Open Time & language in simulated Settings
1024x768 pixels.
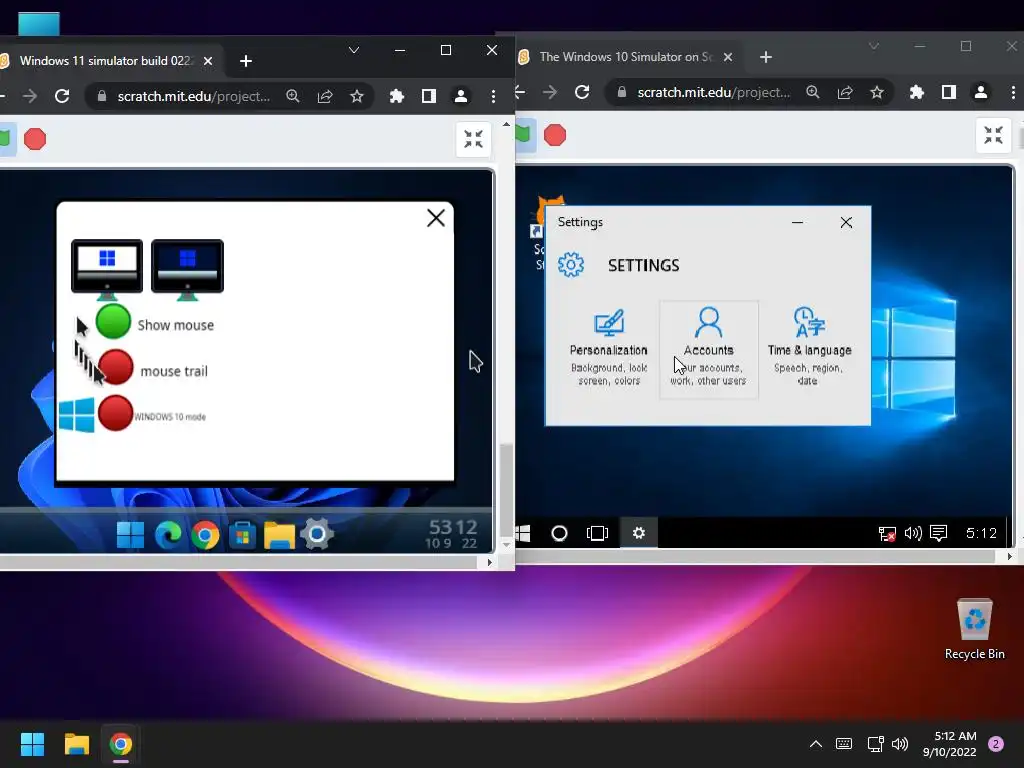(809, 349)
